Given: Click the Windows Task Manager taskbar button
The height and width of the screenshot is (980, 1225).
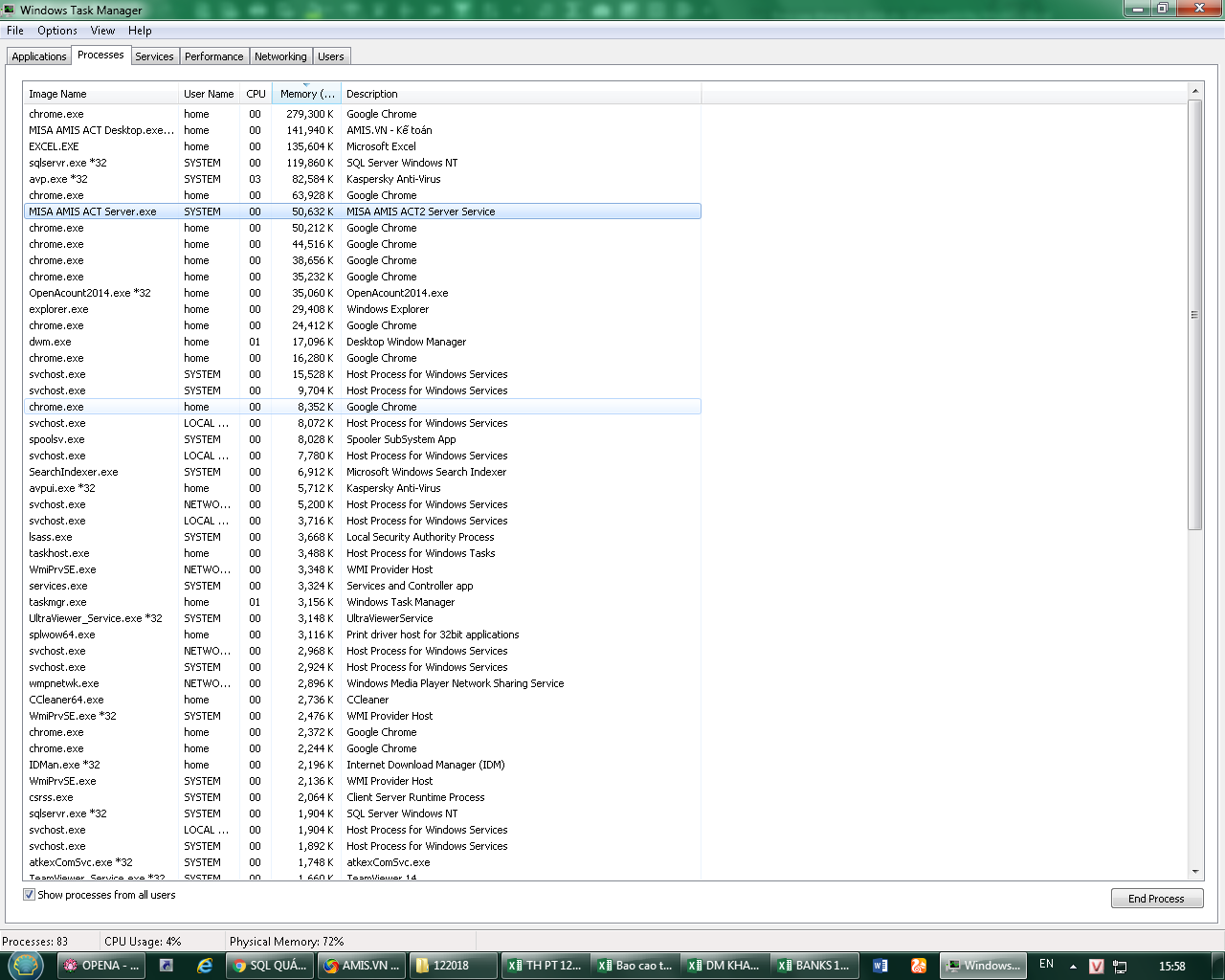Looking at the screenshot, I should coord(983,966).
